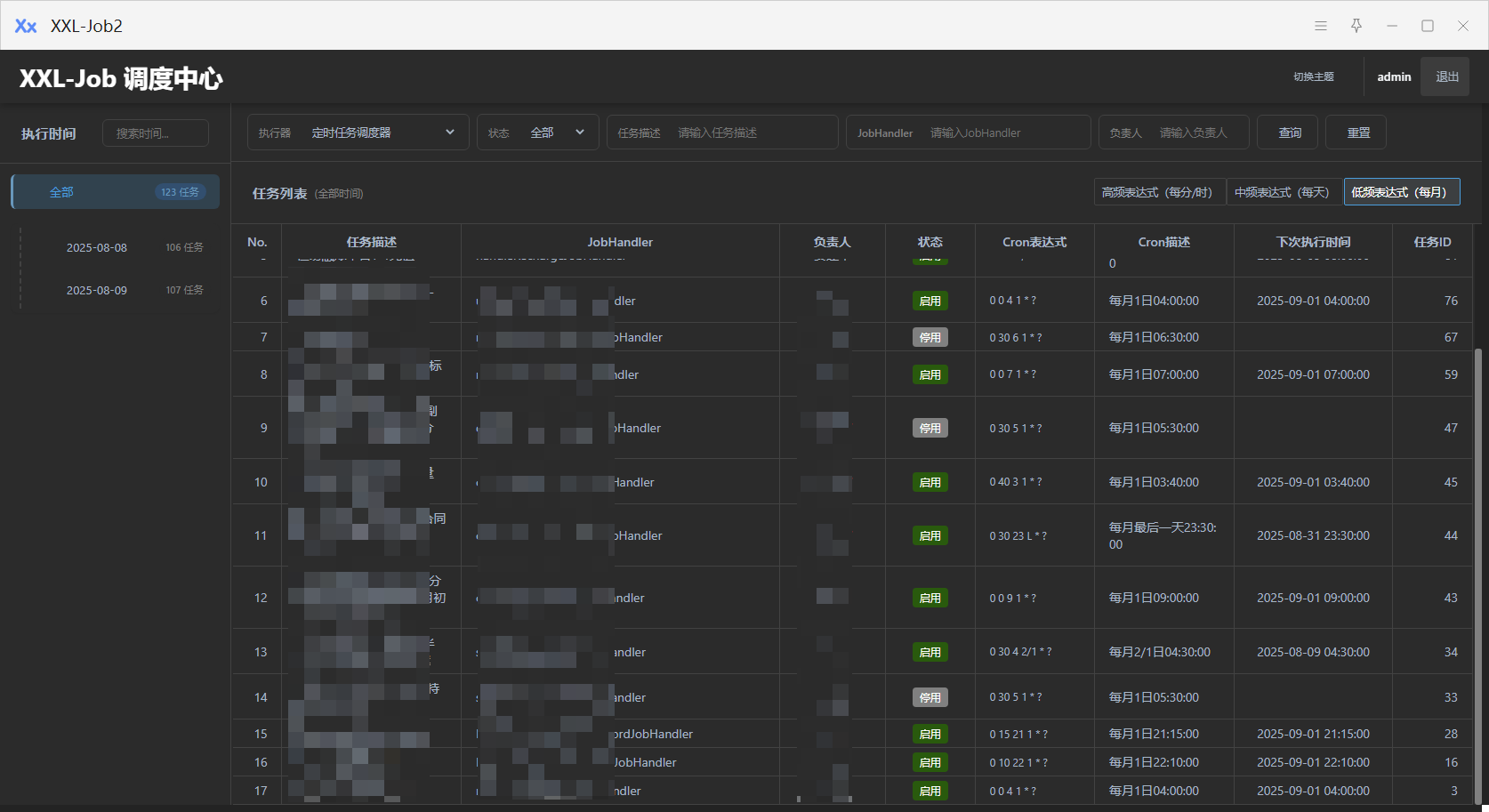Click the 启用 status badge in row 10
This screenshot has height=812, width=1489.
[x=930, y=482]
